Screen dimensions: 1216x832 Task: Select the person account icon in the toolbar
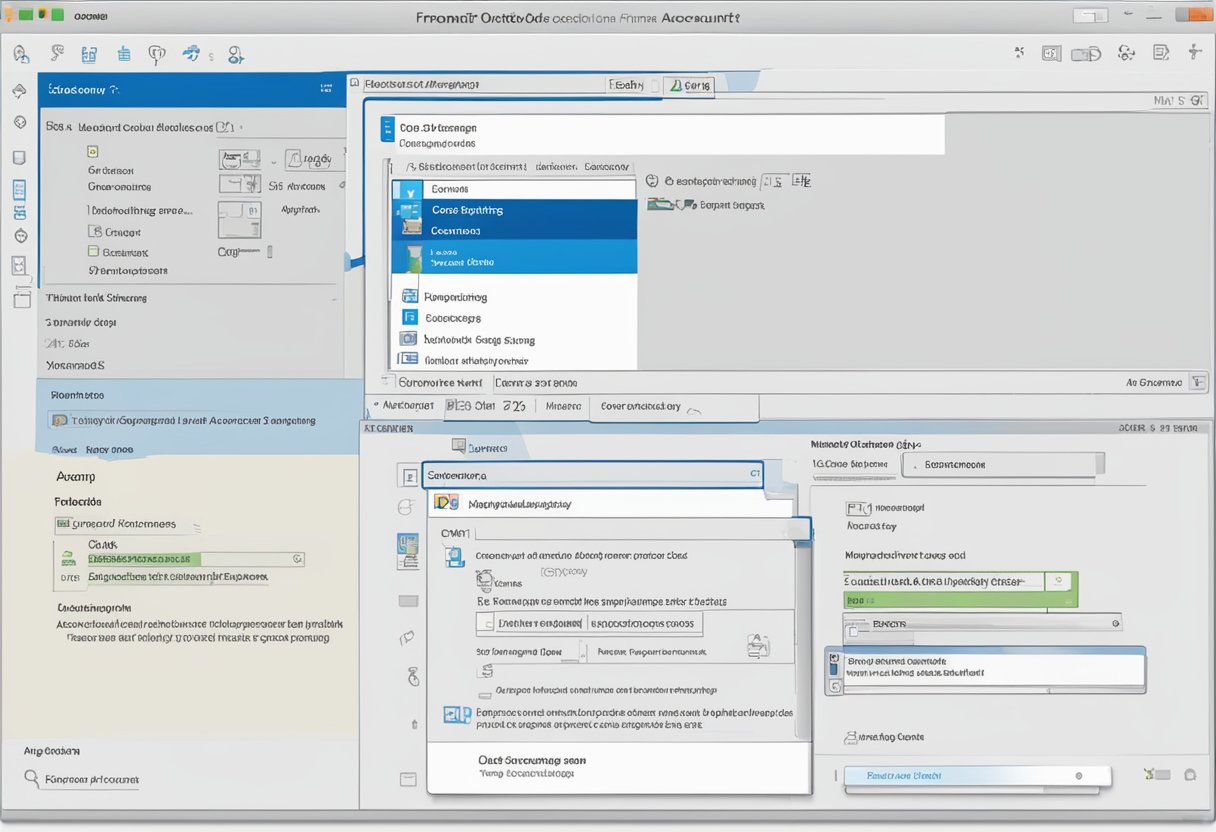(x=236, y=55)
